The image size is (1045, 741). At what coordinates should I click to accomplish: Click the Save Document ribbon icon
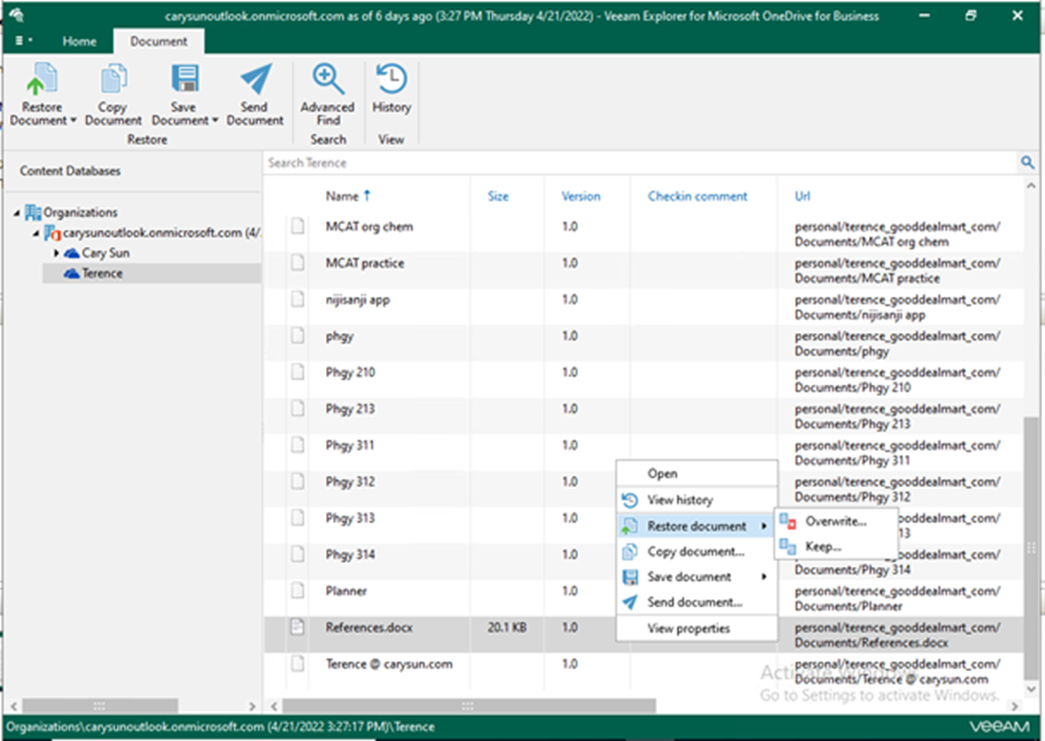pos(185,79)
